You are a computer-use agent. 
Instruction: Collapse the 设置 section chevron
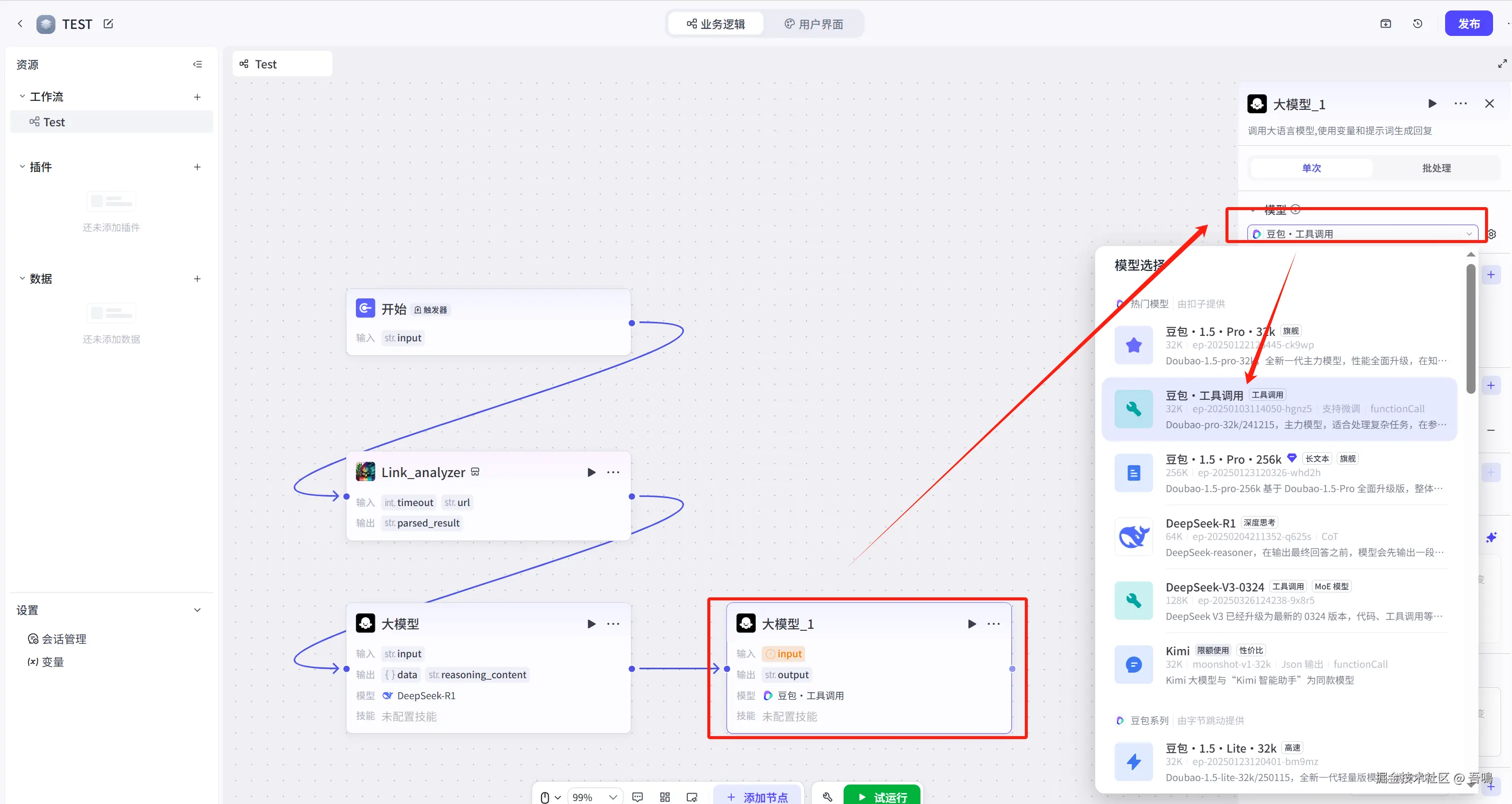(x=197, y=610)
